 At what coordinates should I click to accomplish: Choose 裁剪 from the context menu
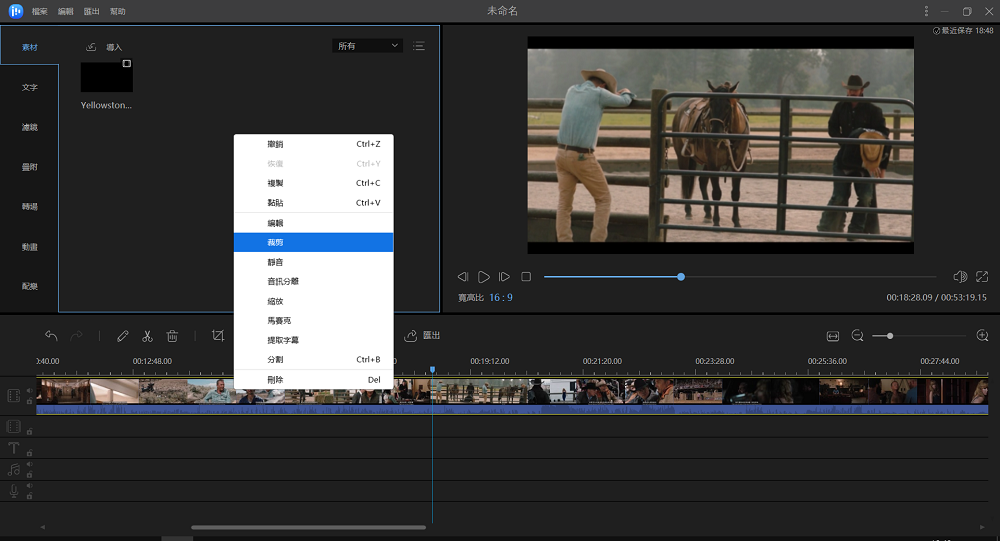[x=313, y=242]
